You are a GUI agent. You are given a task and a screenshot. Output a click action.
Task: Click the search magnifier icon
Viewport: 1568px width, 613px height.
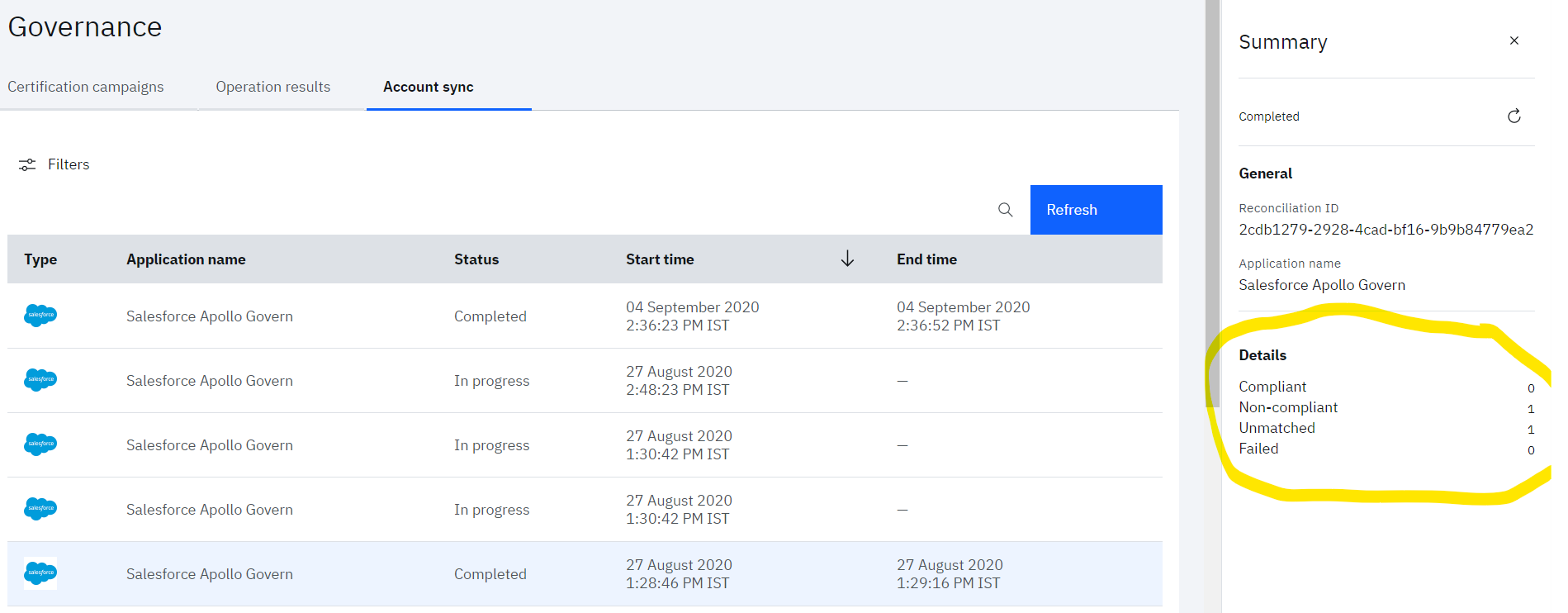(x=1005, y=210)
